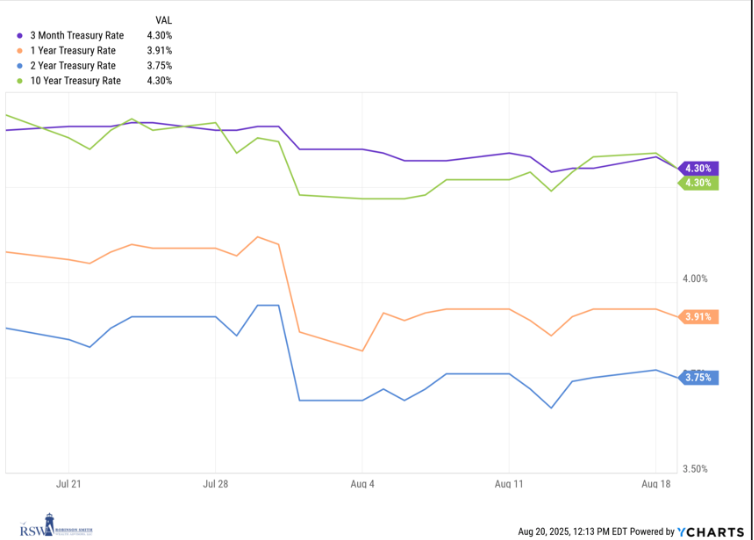754x540 pixels.
Task: Click the purple 3 Month legend dot
Action: [21, 35]
